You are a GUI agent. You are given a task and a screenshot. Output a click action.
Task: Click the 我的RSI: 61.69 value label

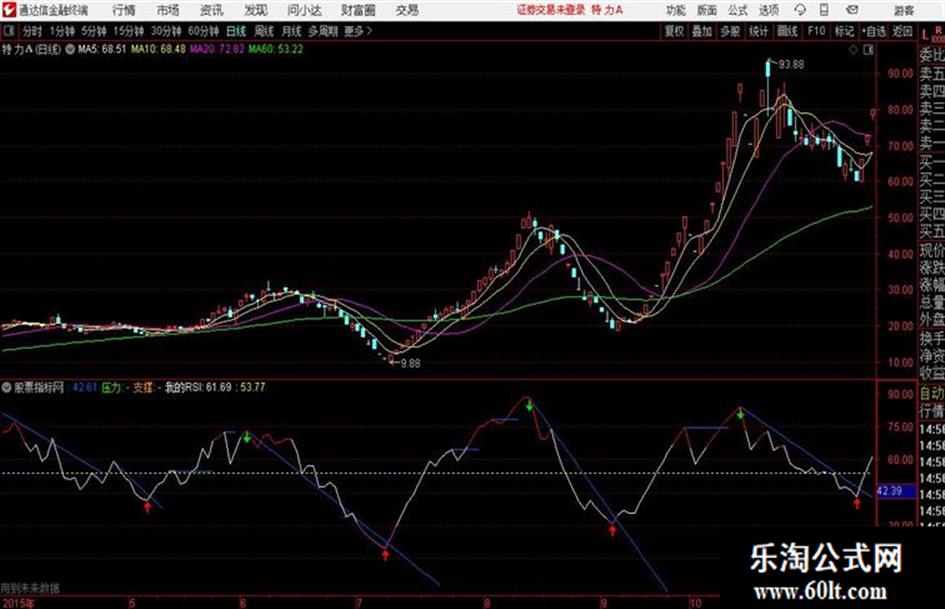coord(198,387)
